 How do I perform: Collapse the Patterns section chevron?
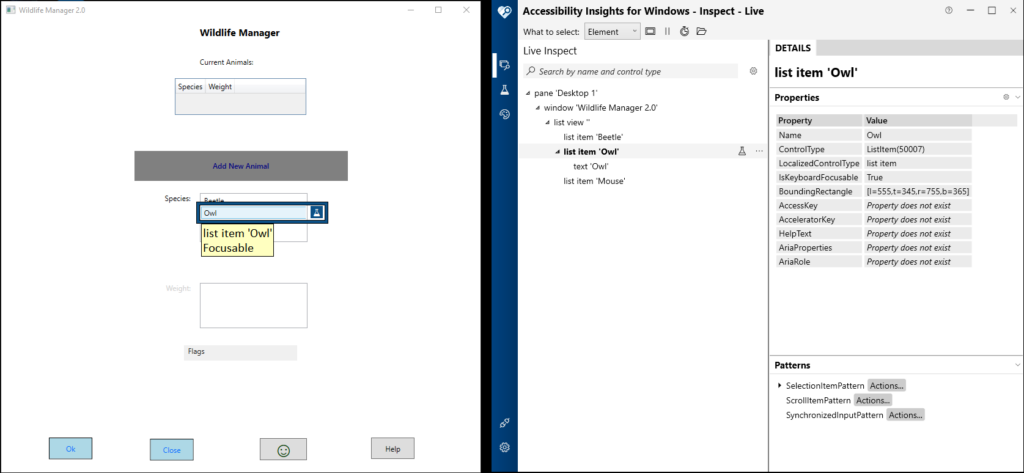point(1017,365)
